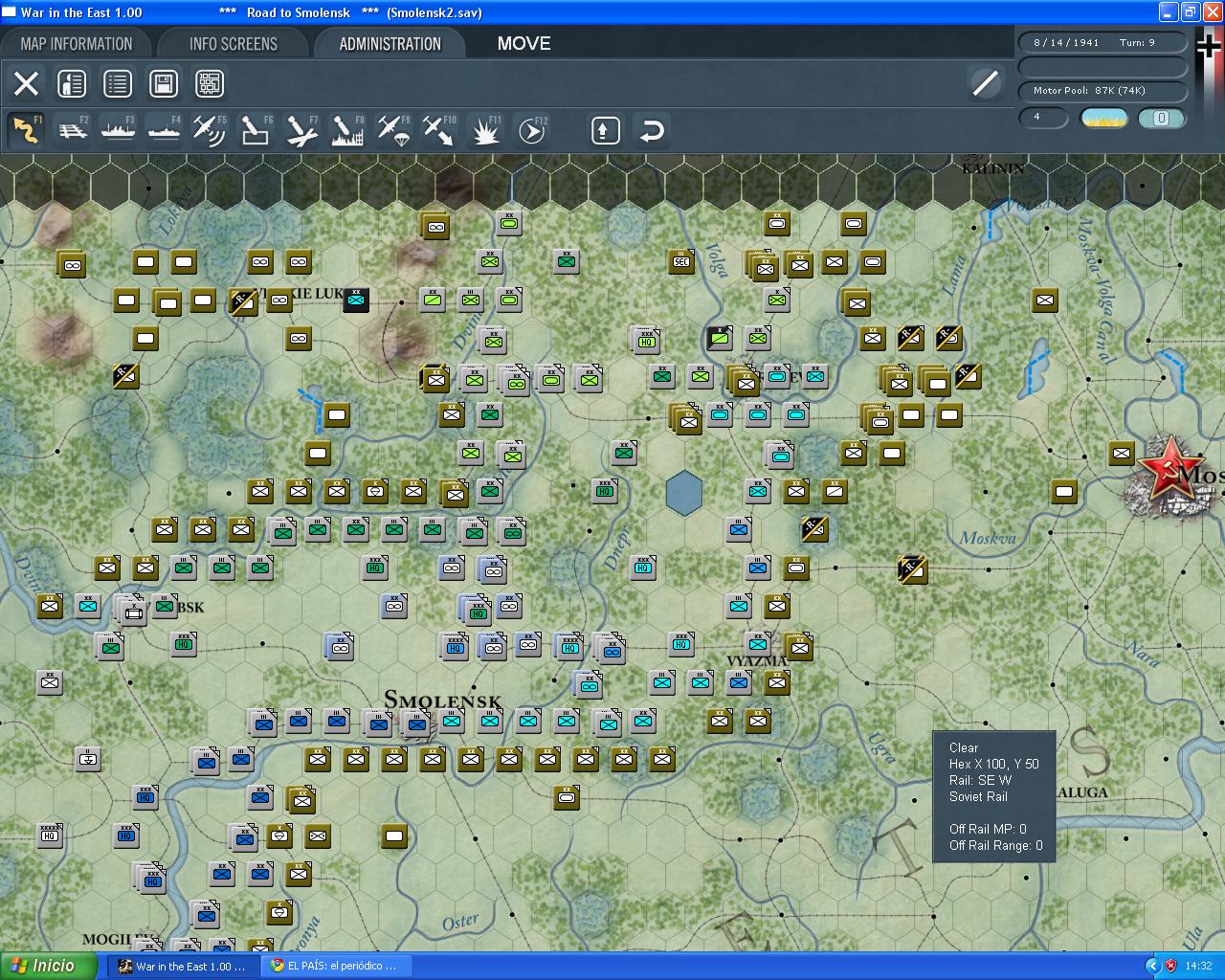Click the weather indicator under Motor Pool
Viewport: 1225px width, 980px height.
1103,118
